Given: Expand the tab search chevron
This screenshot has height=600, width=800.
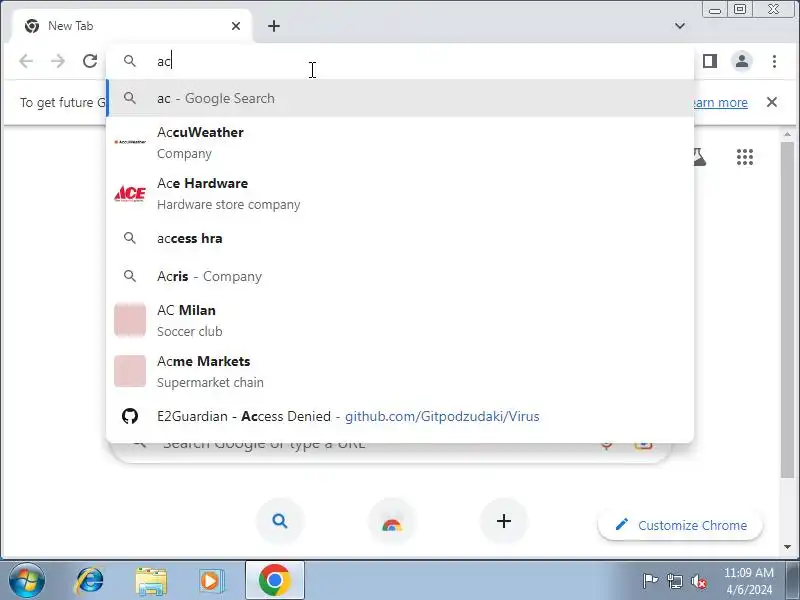Looking at the screenshot, I should click(x=680, y=26).
